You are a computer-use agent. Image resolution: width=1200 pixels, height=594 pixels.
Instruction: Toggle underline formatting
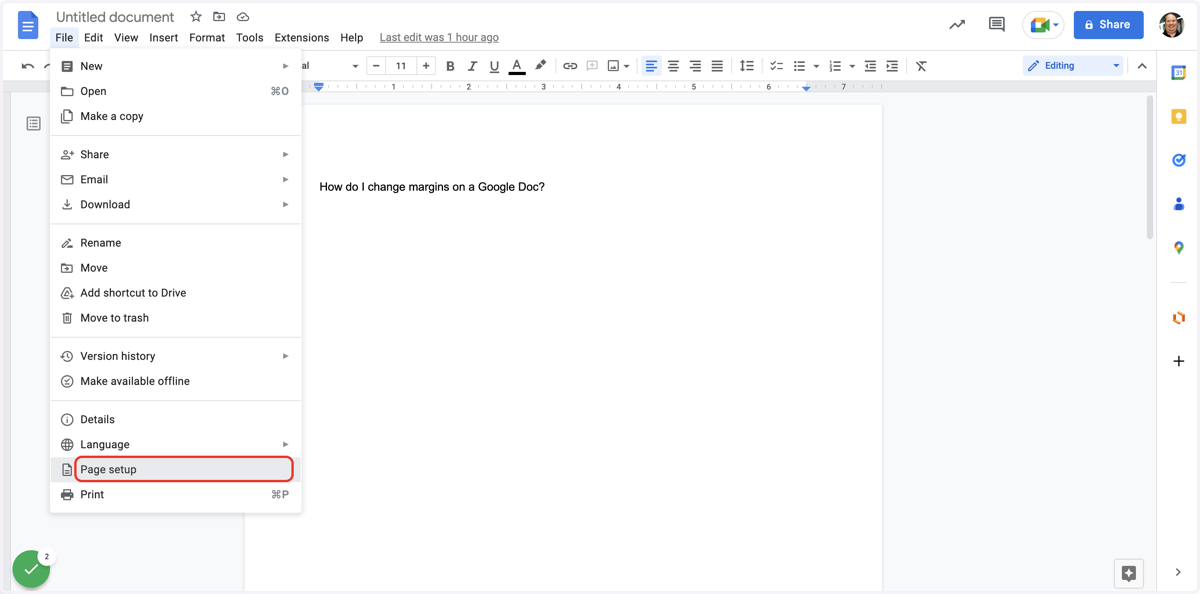click(494, 66)
